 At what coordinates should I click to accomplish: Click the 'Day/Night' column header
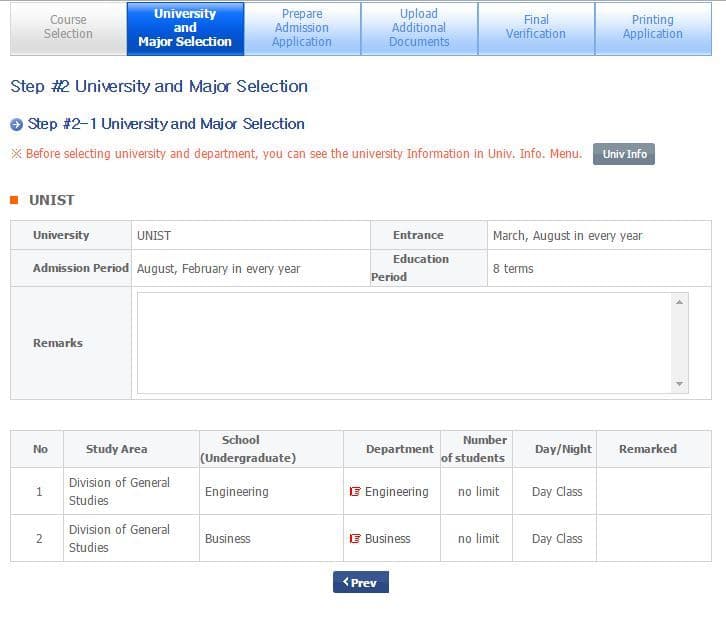[555, 449]
